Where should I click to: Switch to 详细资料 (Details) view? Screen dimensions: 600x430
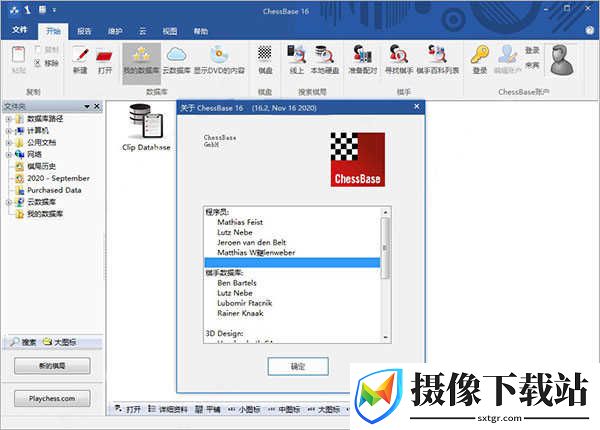click(168, 409)
